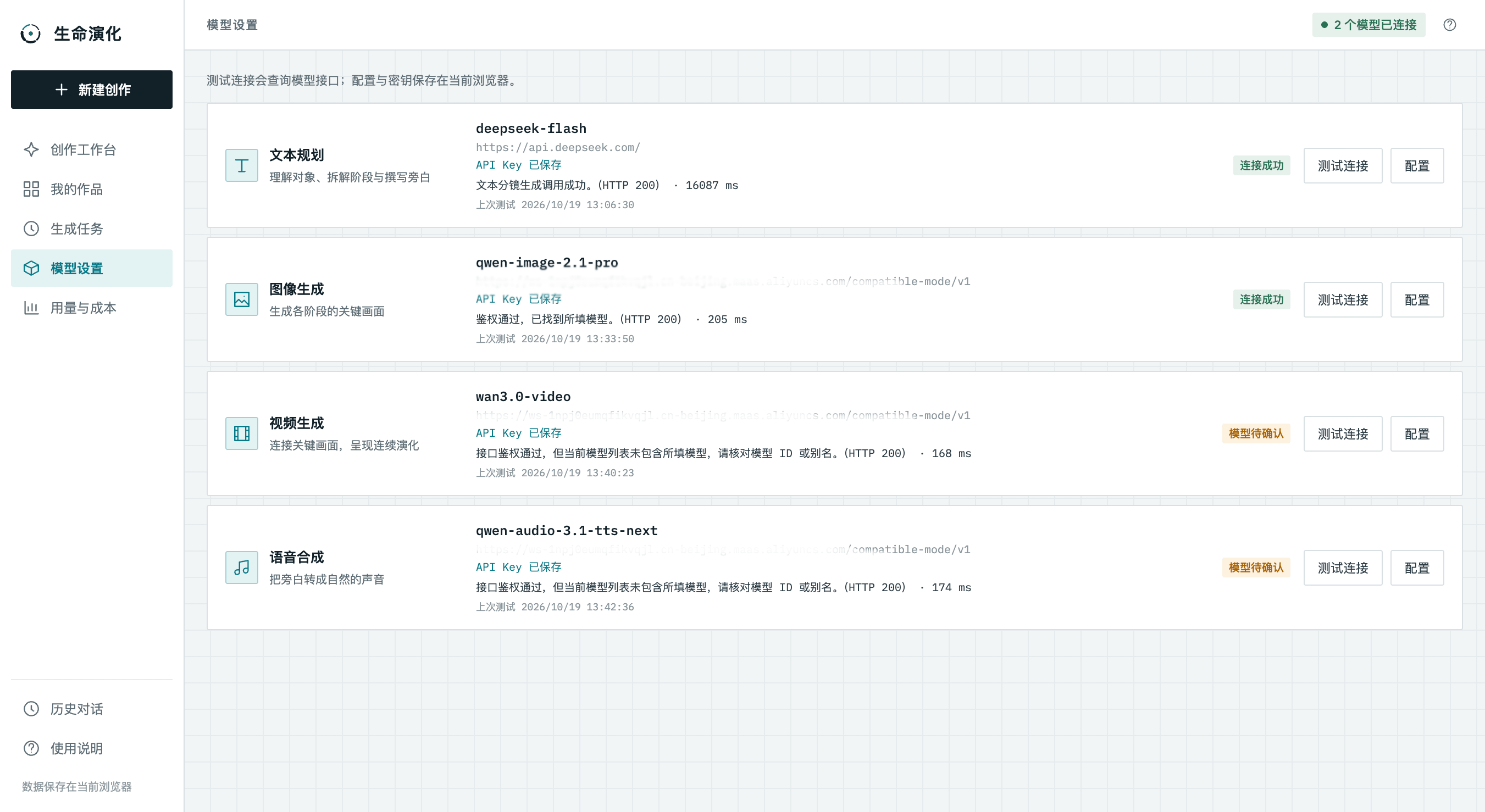Screen dimensions: 1485x812
Task: Click the 生命演化 logo icon
Action: (31, 34)
